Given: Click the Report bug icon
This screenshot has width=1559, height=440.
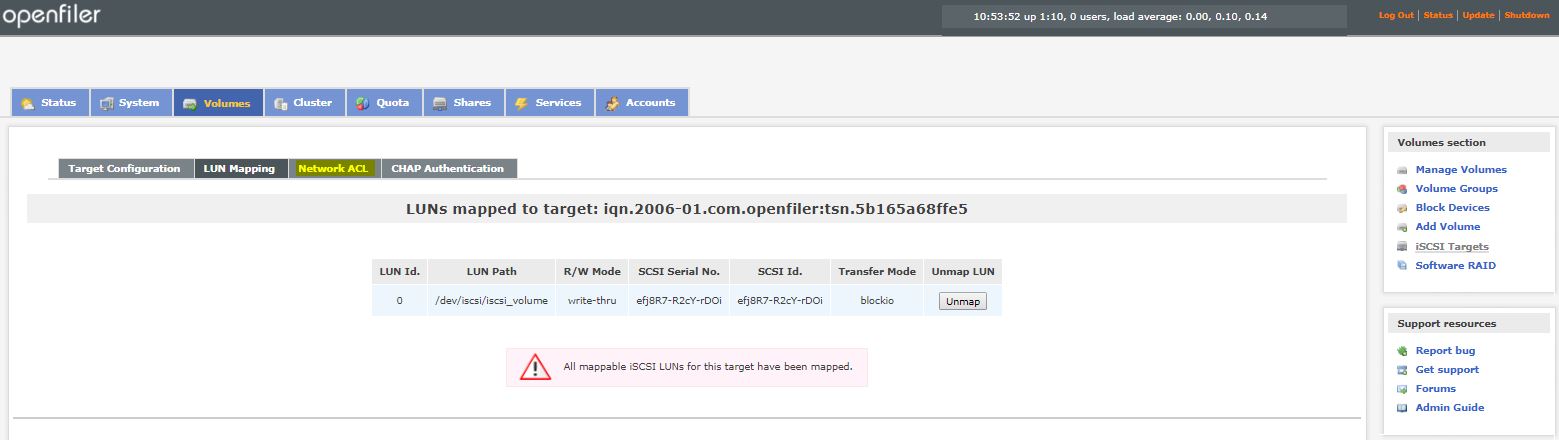Looking at the screenshot, I should click(1403, 351).
